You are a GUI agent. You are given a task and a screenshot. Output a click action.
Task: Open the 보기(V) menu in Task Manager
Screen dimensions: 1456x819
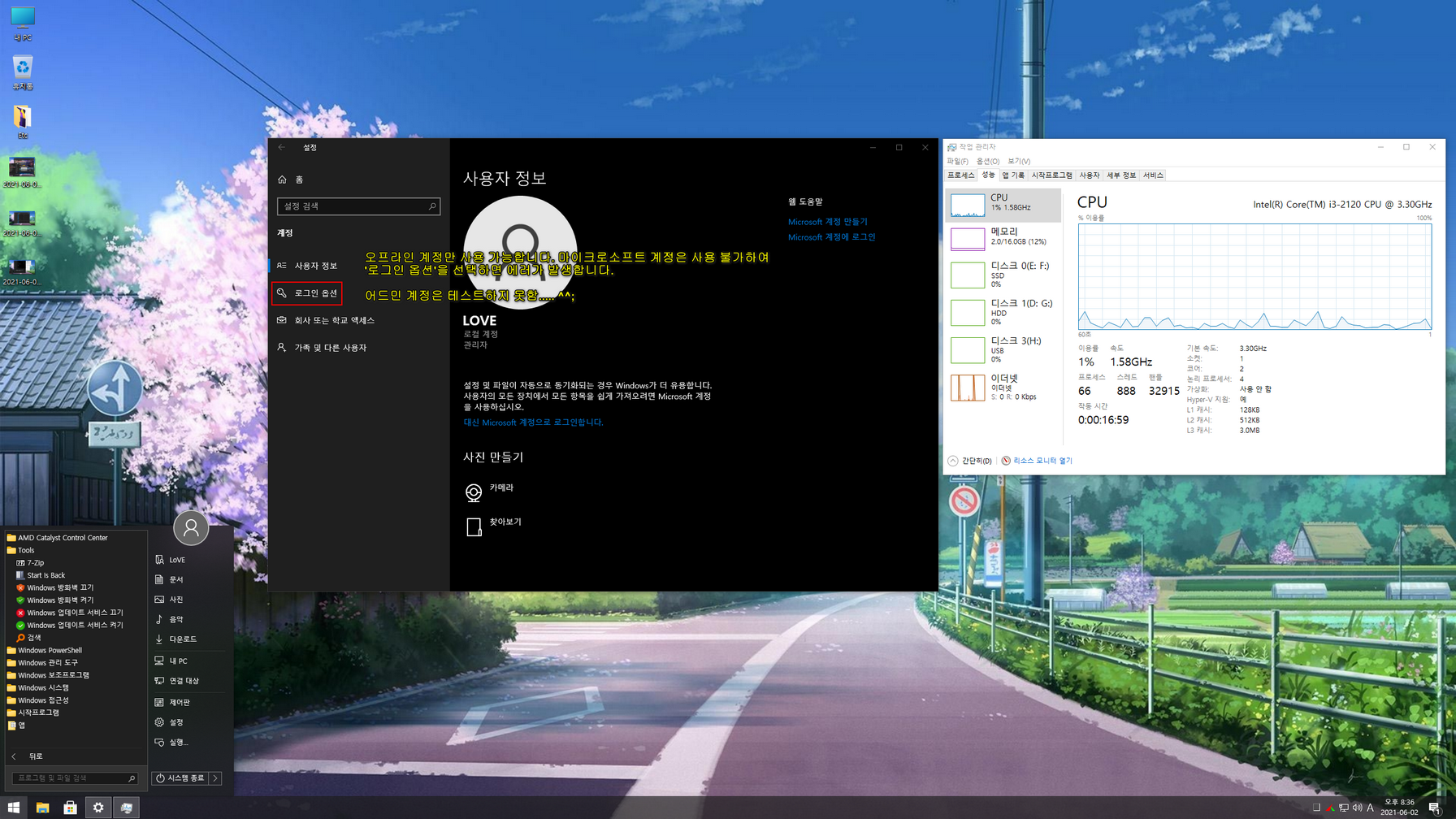pos(1019,161)
